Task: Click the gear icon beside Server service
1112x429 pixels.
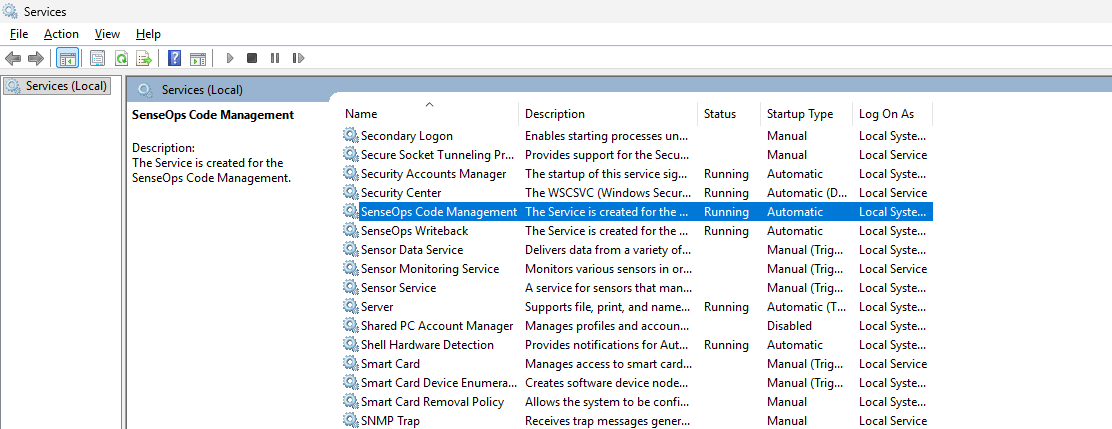Action: [x=350, y=307]
